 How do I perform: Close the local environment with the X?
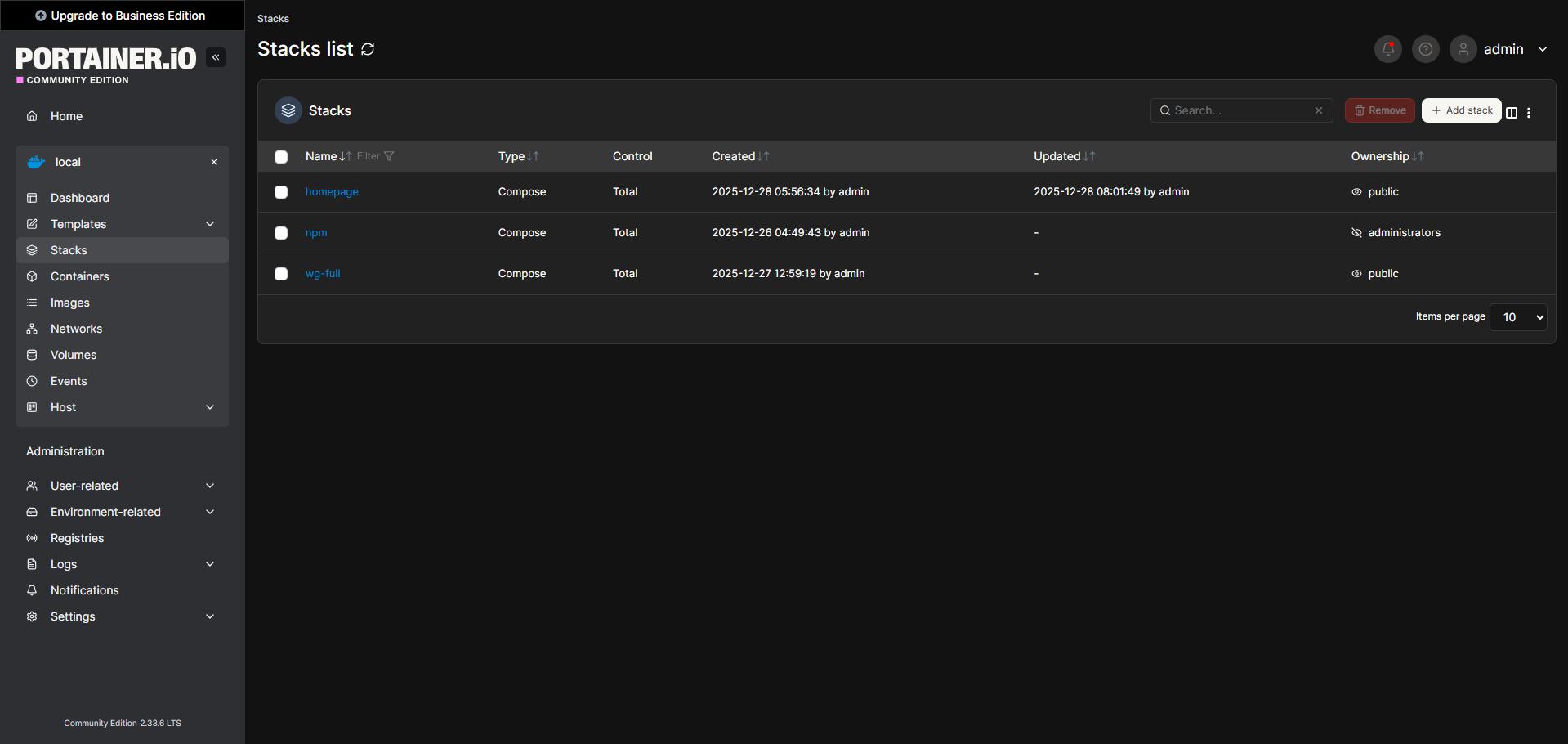tap(214, 162)
